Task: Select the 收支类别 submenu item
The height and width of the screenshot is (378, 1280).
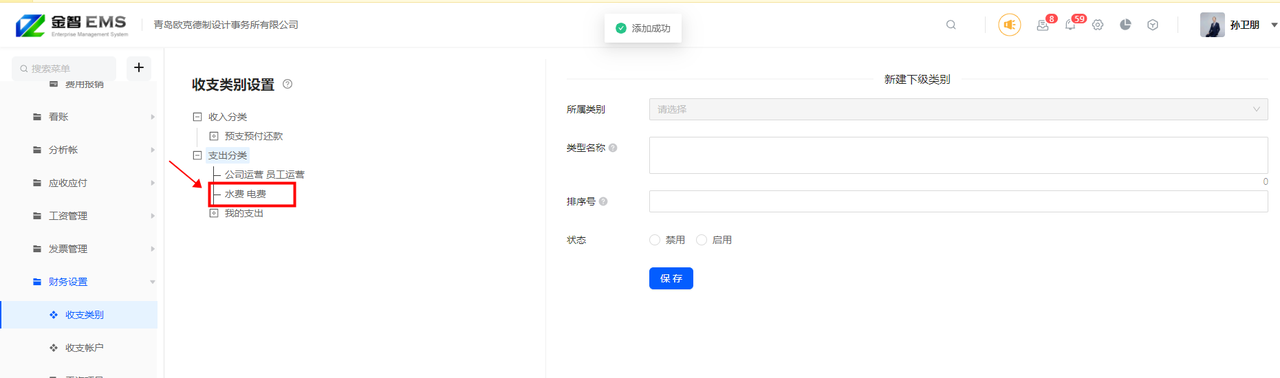Action: (79, 315)
